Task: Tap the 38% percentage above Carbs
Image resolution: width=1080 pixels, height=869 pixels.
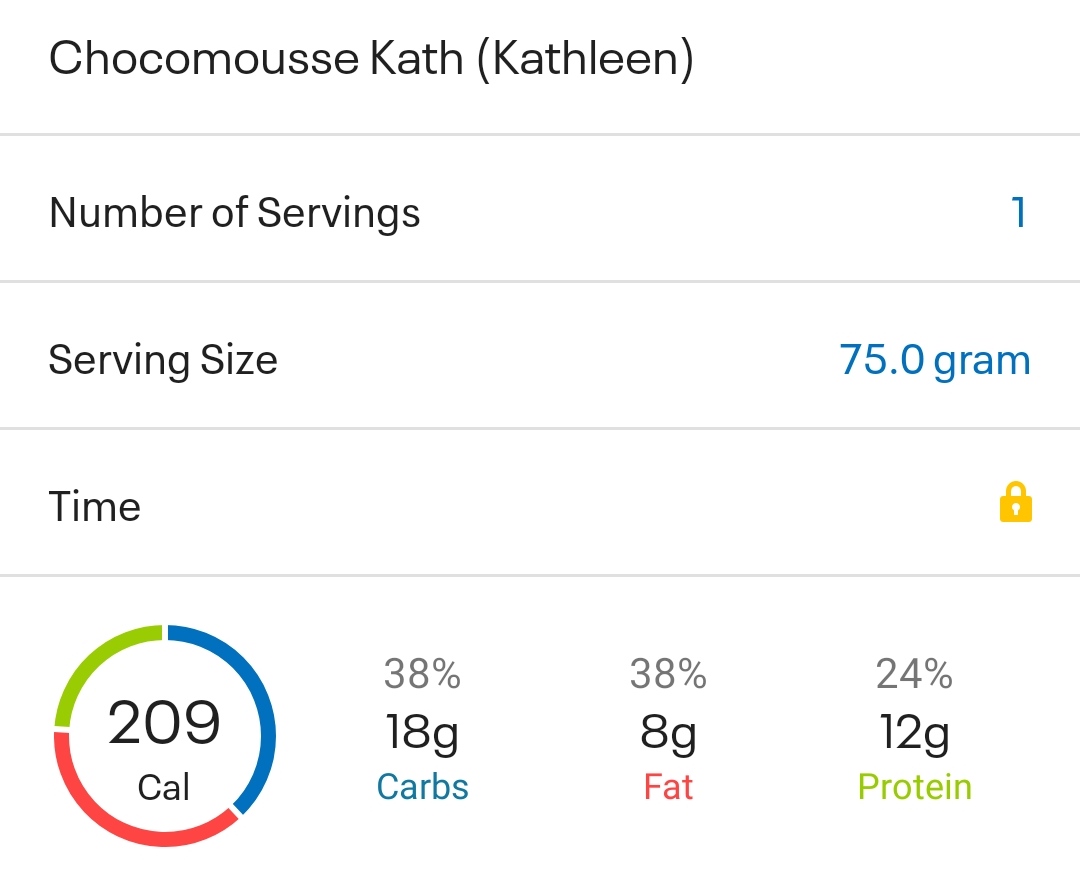Action: coord(422,675)
